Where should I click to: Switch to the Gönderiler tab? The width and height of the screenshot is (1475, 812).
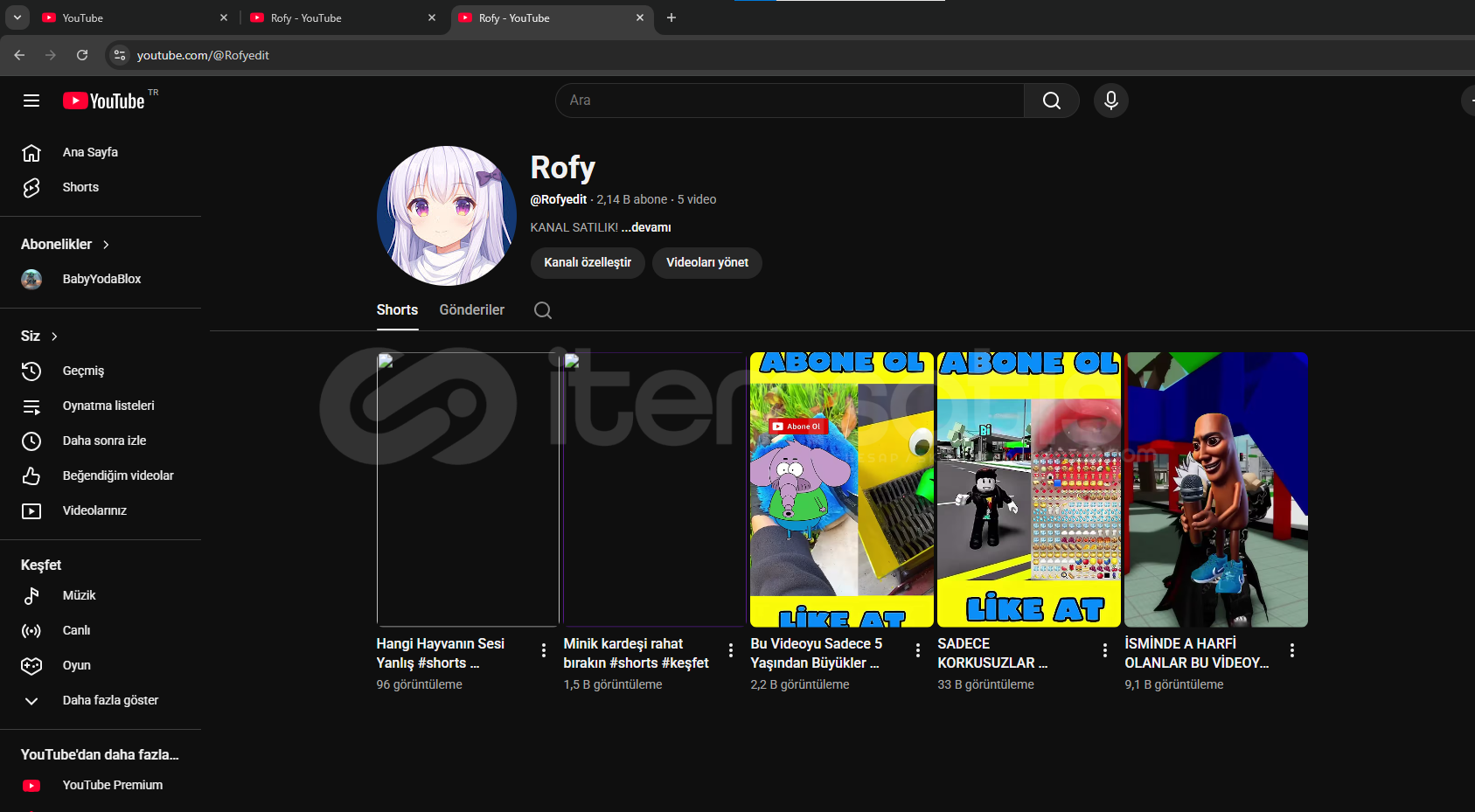471,310
